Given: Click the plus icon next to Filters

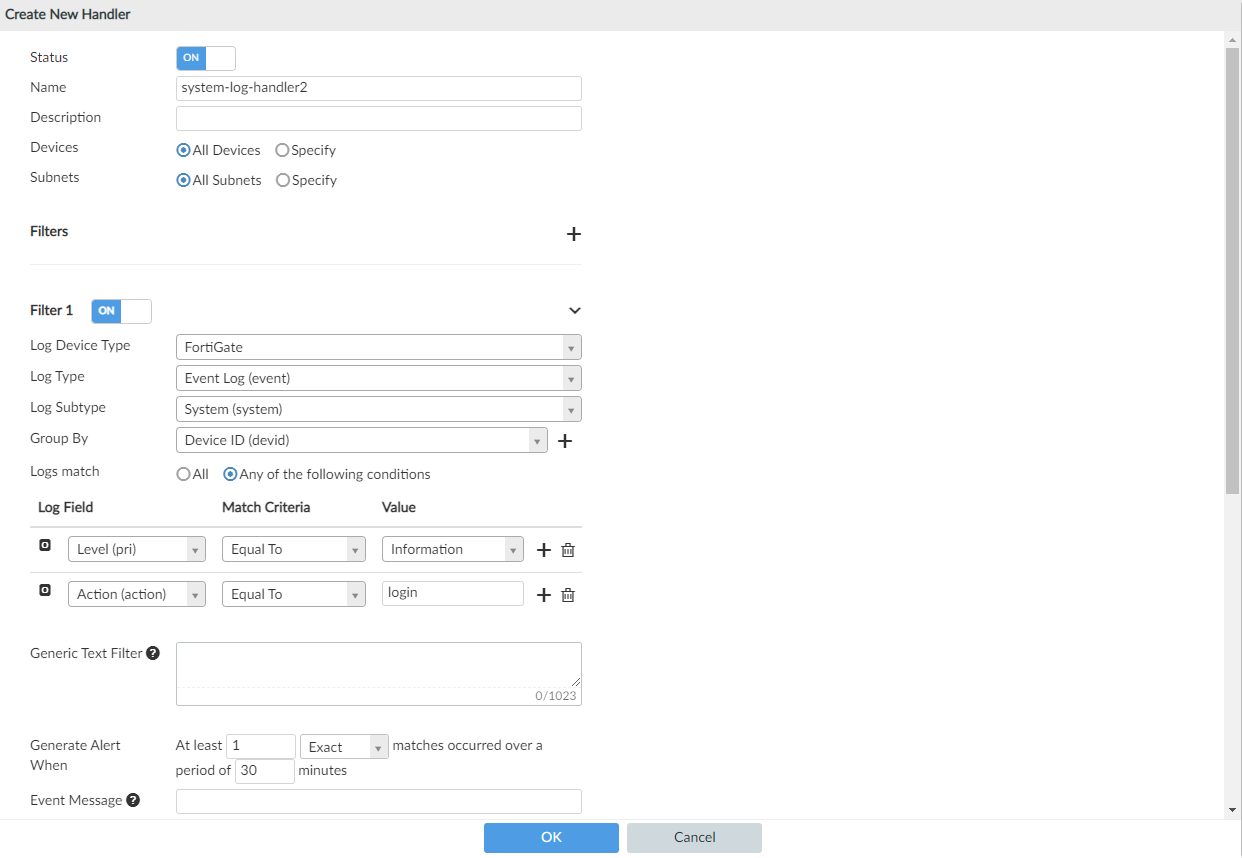Looking at the screenshot, I should click(x=574, y=234).
